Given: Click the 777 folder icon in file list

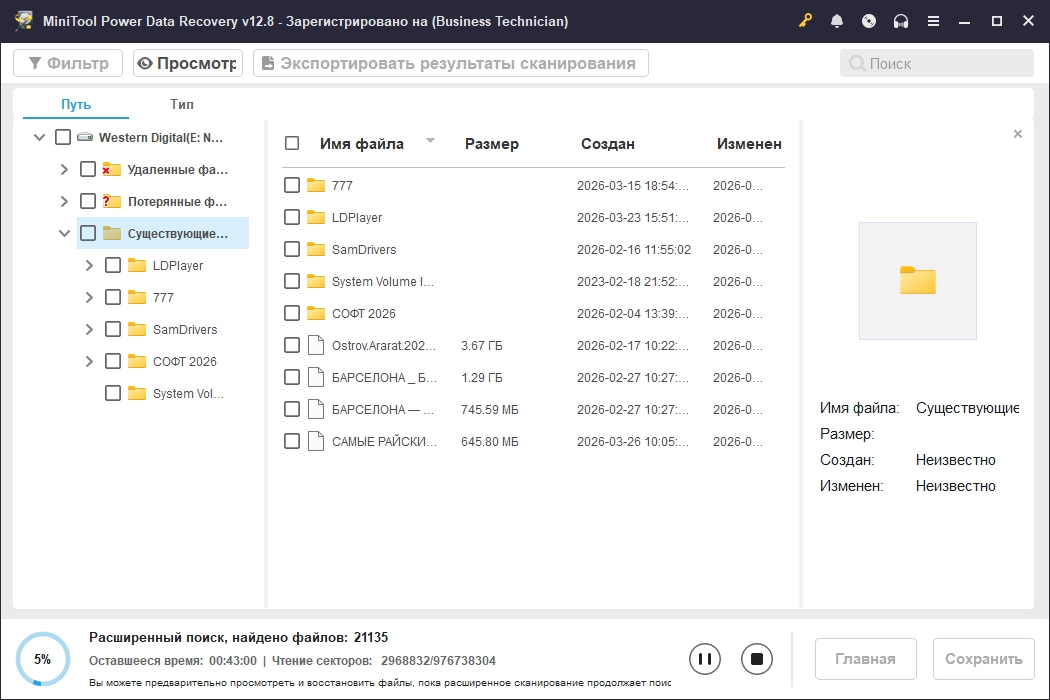Looking at the screenshot, I should pos(316,185).
